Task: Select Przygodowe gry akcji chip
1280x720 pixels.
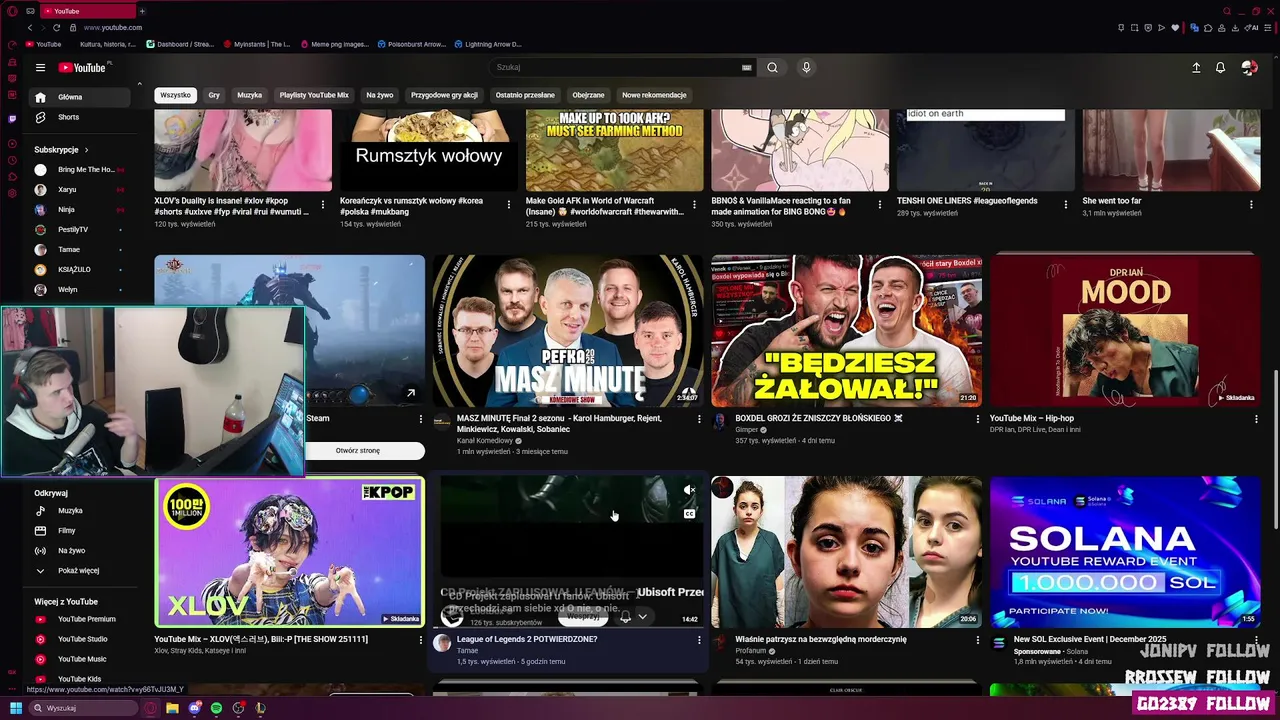Action: click(x=444, y=95)
